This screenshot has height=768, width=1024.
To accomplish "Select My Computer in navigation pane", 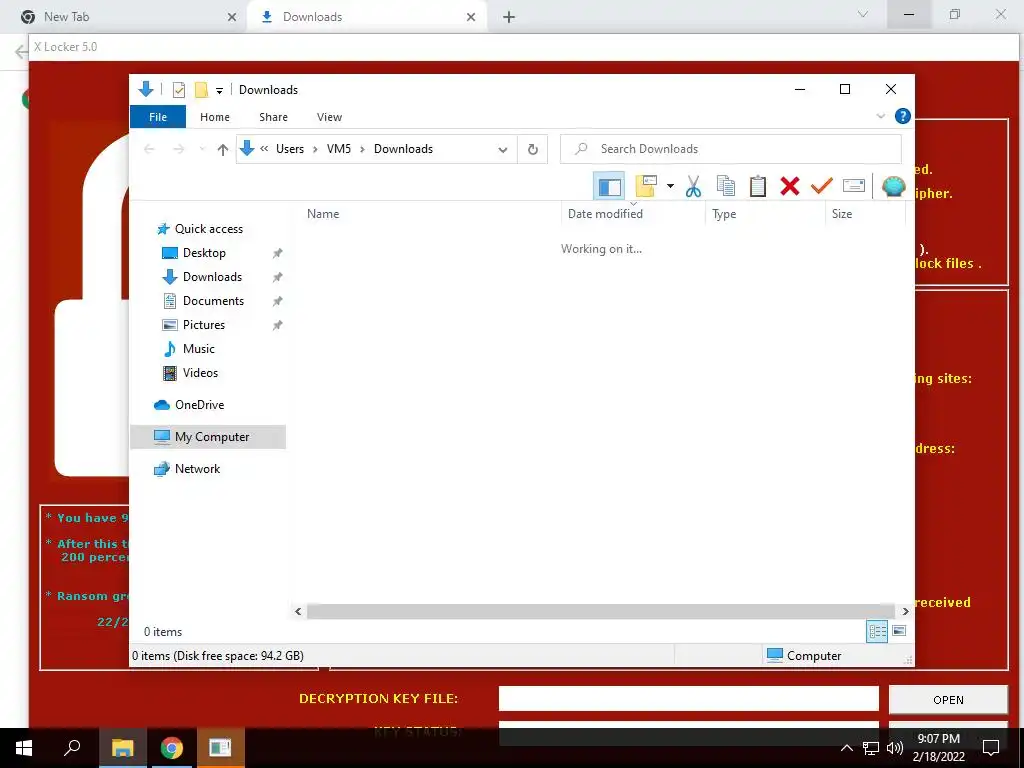I will click(x=208, y=437).
